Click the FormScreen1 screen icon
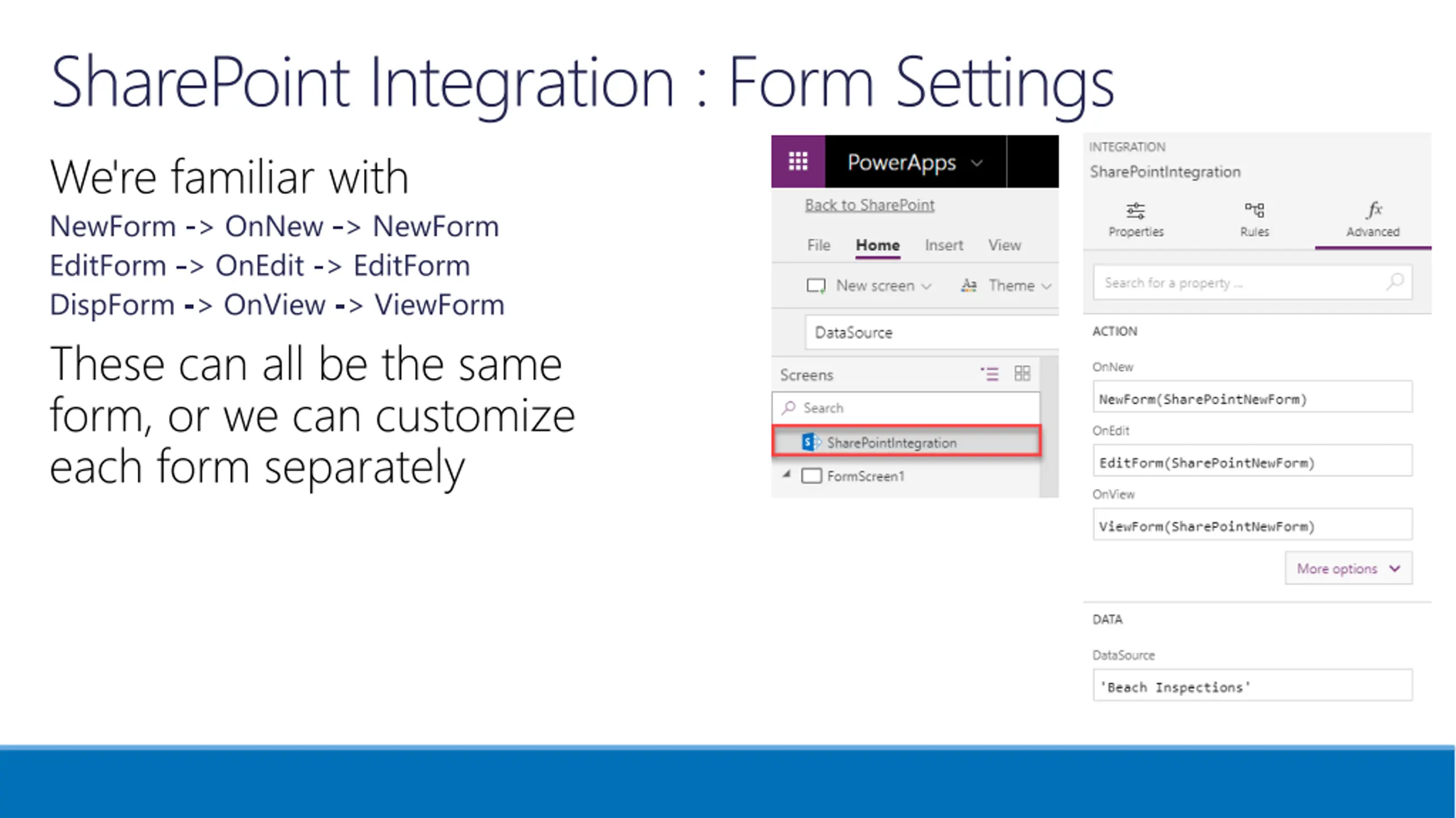 [811, 476]
